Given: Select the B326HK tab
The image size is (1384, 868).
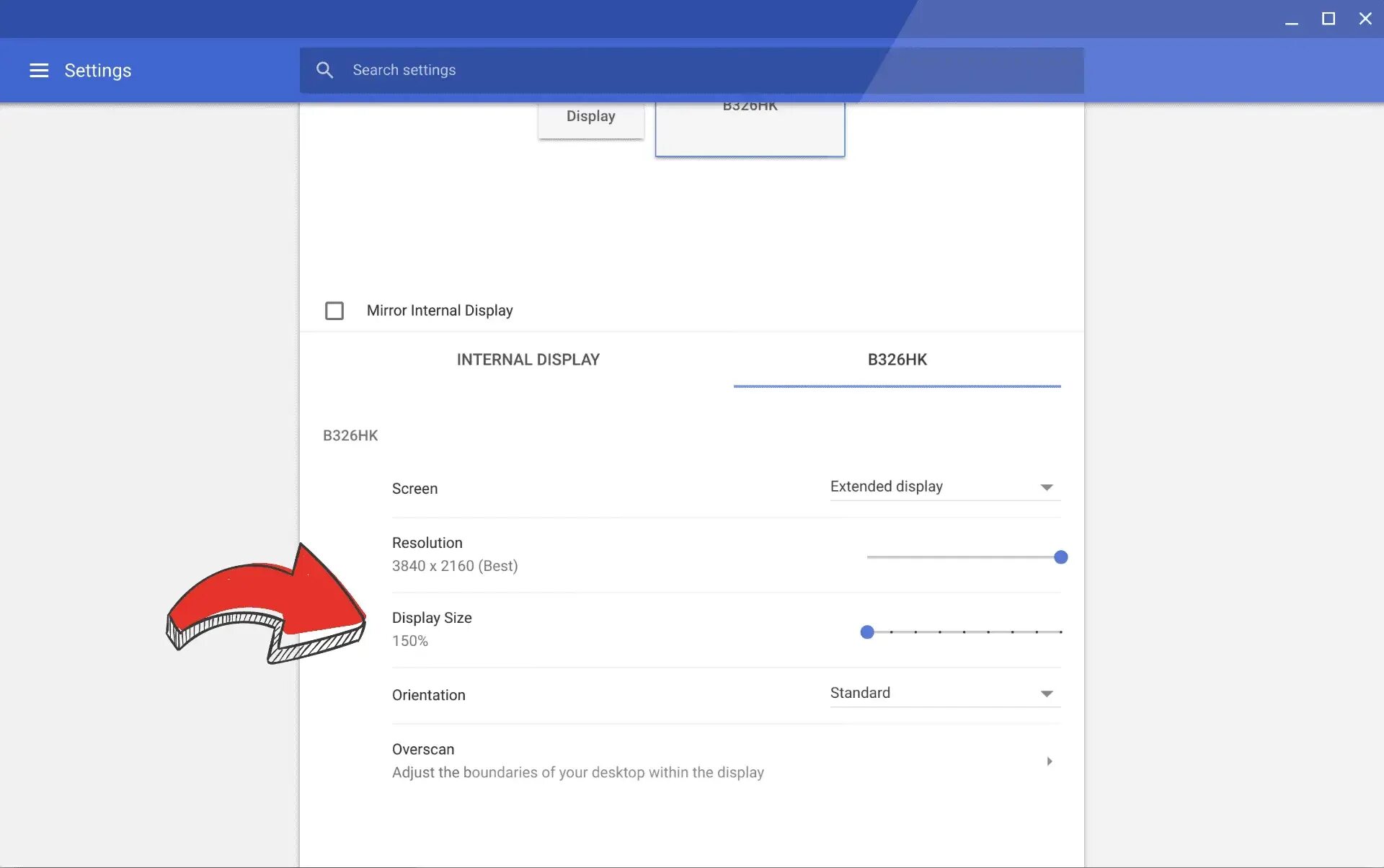Looking at the screenshot, I should click(x=897, y=360).
